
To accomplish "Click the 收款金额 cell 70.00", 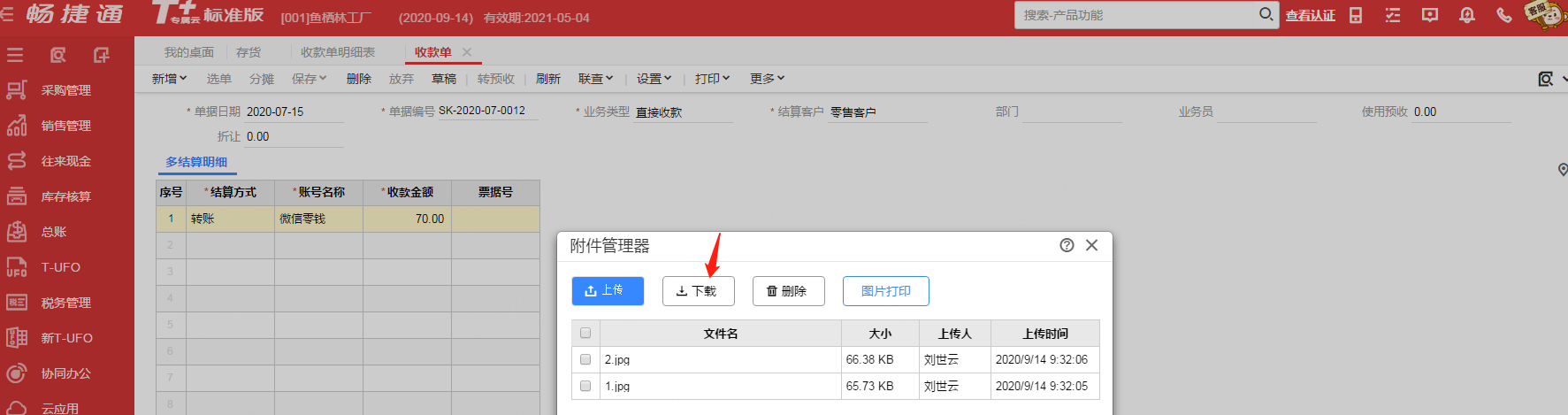I will 407,219.
